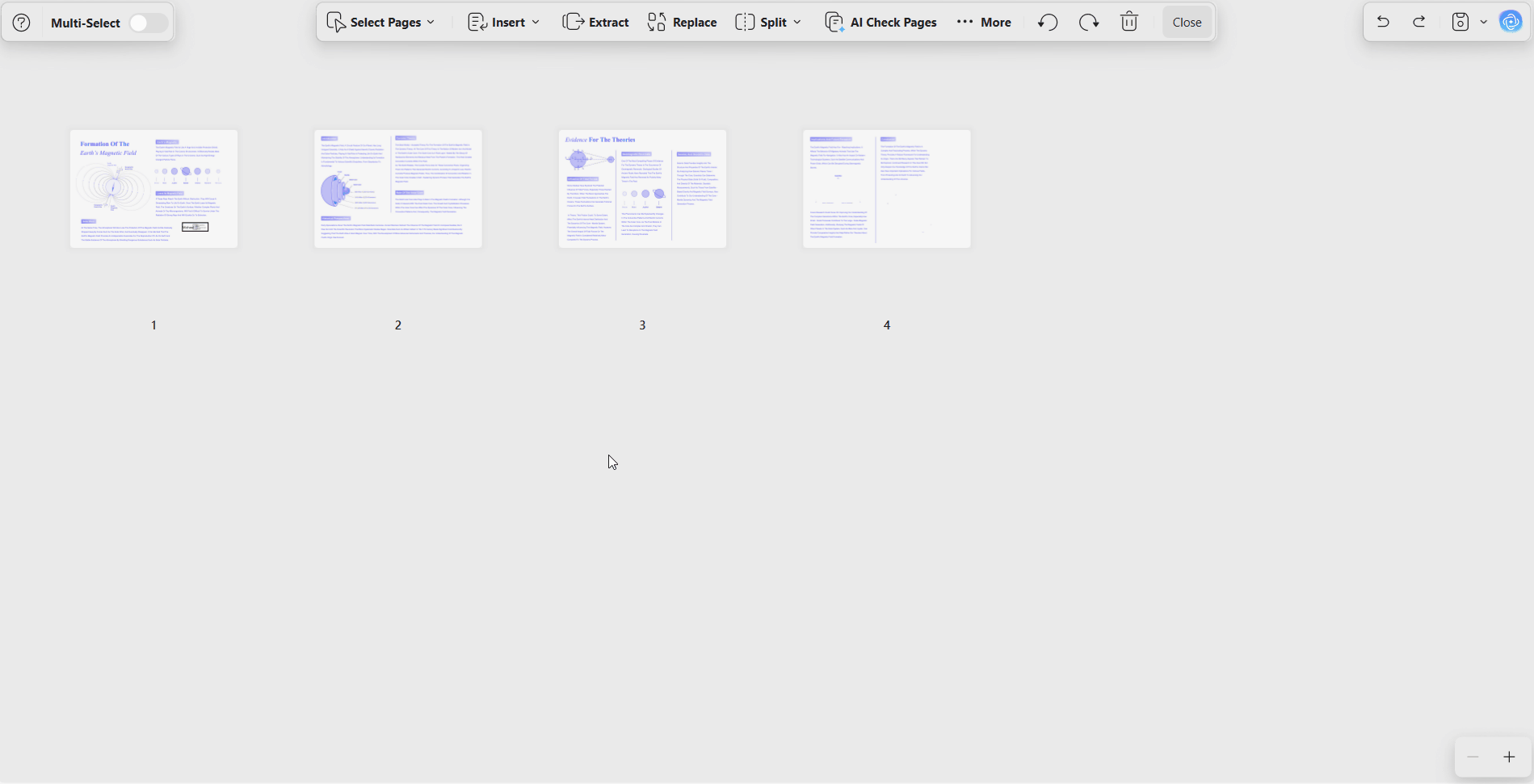
Task: Open the Select Pages dropdown
Action: point(380,23)
